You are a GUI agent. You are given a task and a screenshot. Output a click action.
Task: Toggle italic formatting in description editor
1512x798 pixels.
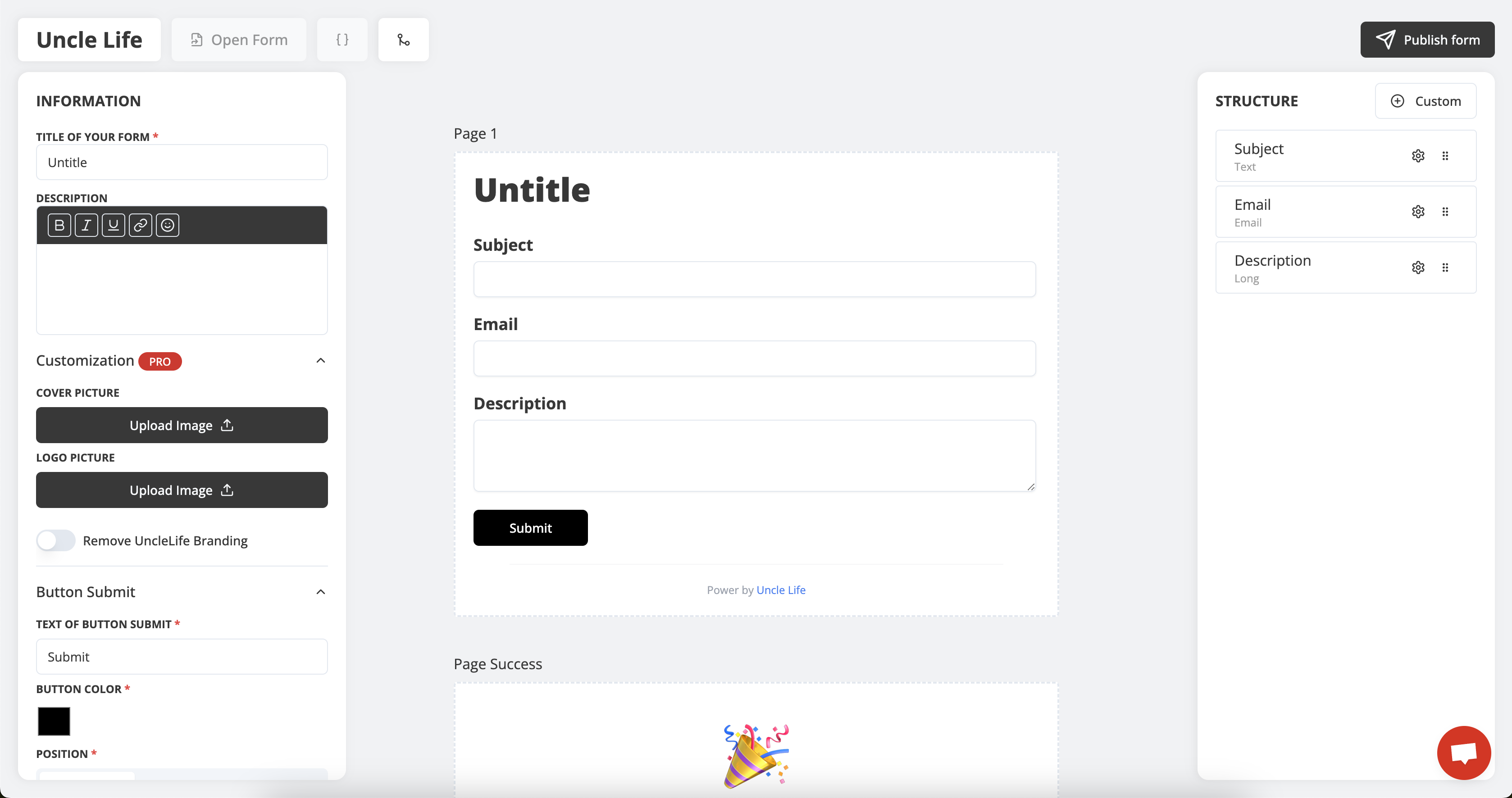click(x=87, y=225)
